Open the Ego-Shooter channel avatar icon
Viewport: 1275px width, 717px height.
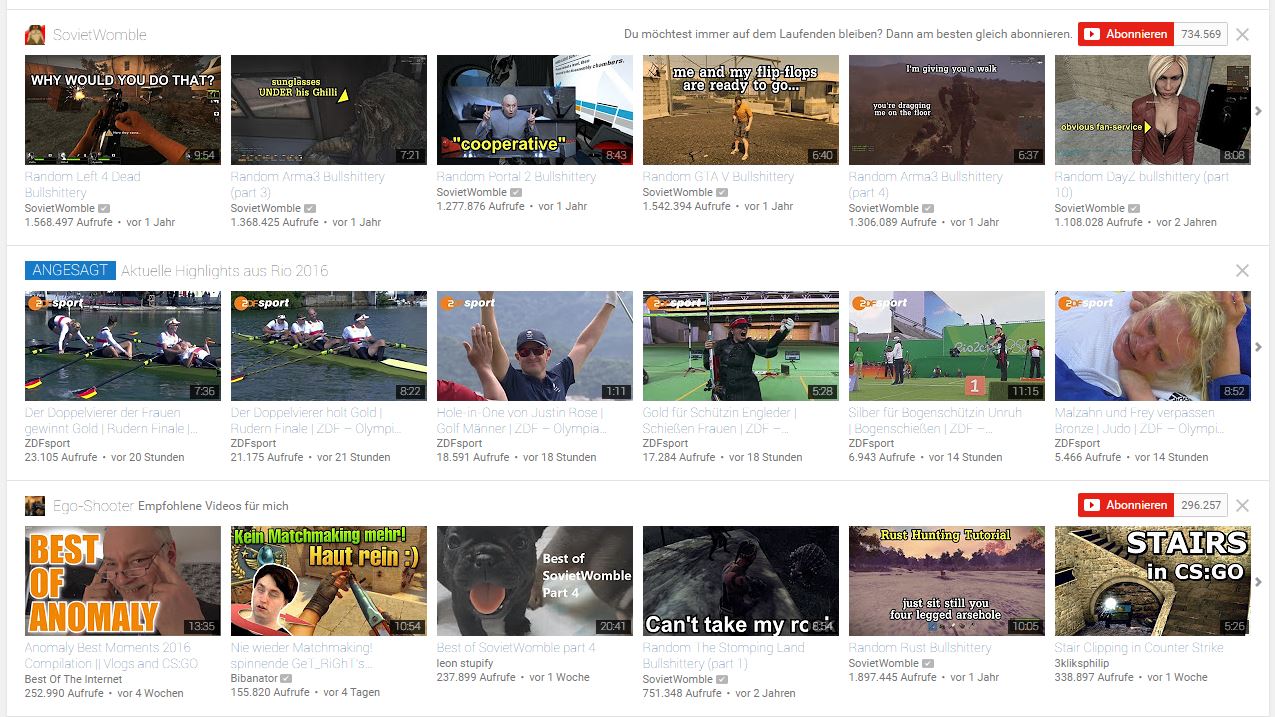tap(35, 506)
